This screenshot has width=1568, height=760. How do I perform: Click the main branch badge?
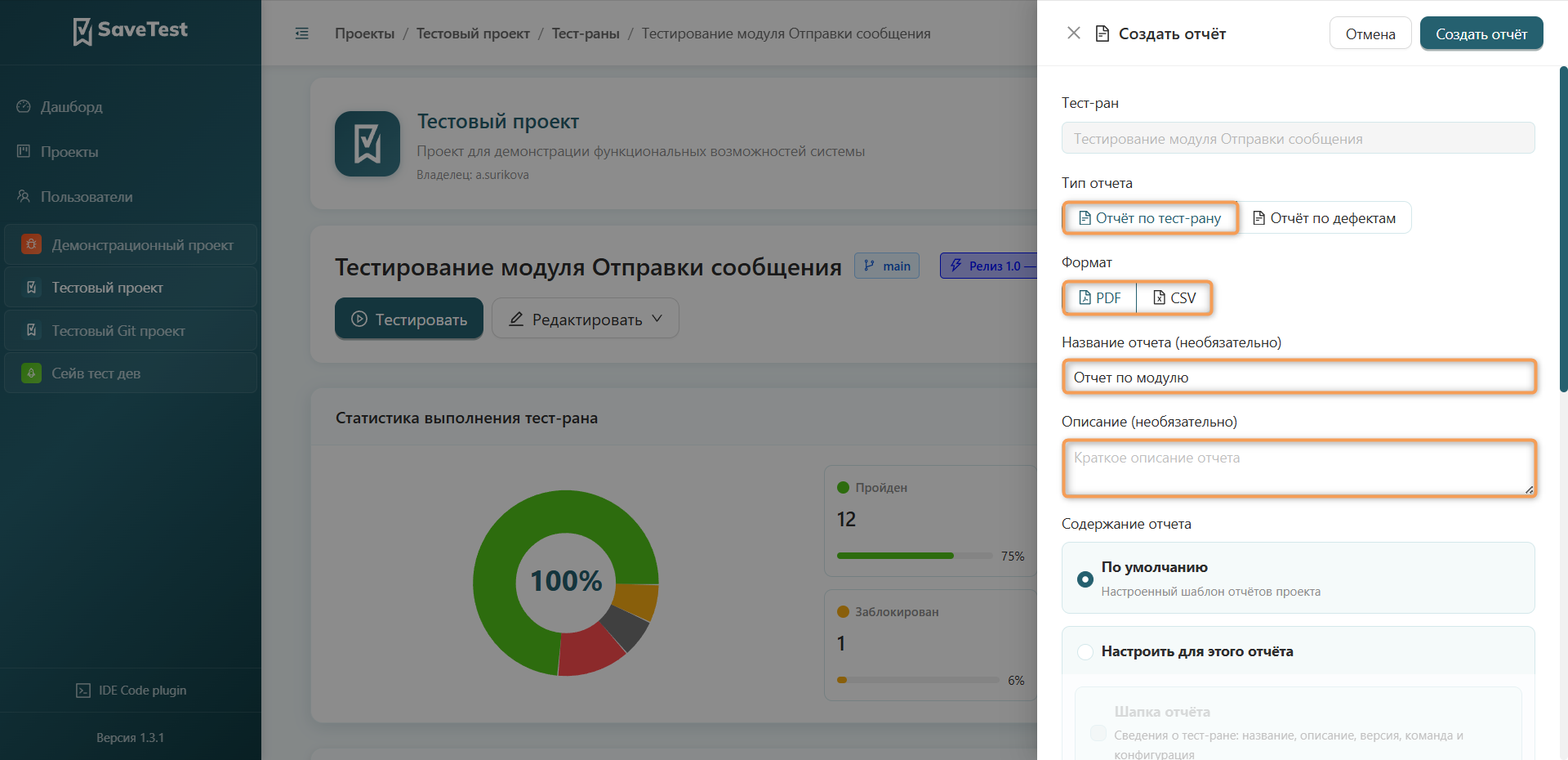click(887, 266)
